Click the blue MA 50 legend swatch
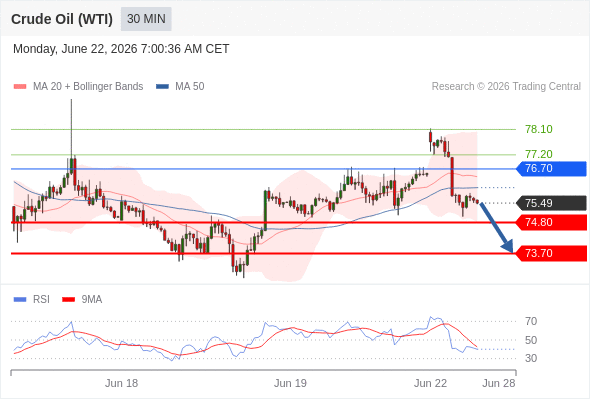 163,87
